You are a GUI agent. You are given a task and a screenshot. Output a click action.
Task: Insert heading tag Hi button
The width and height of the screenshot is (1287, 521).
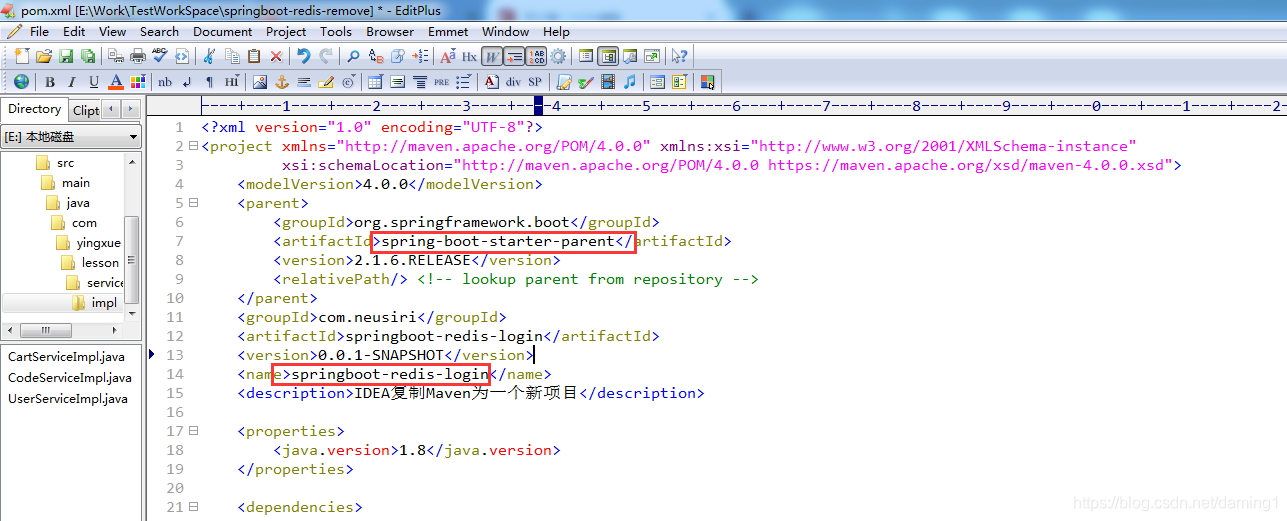coord(232,82)
